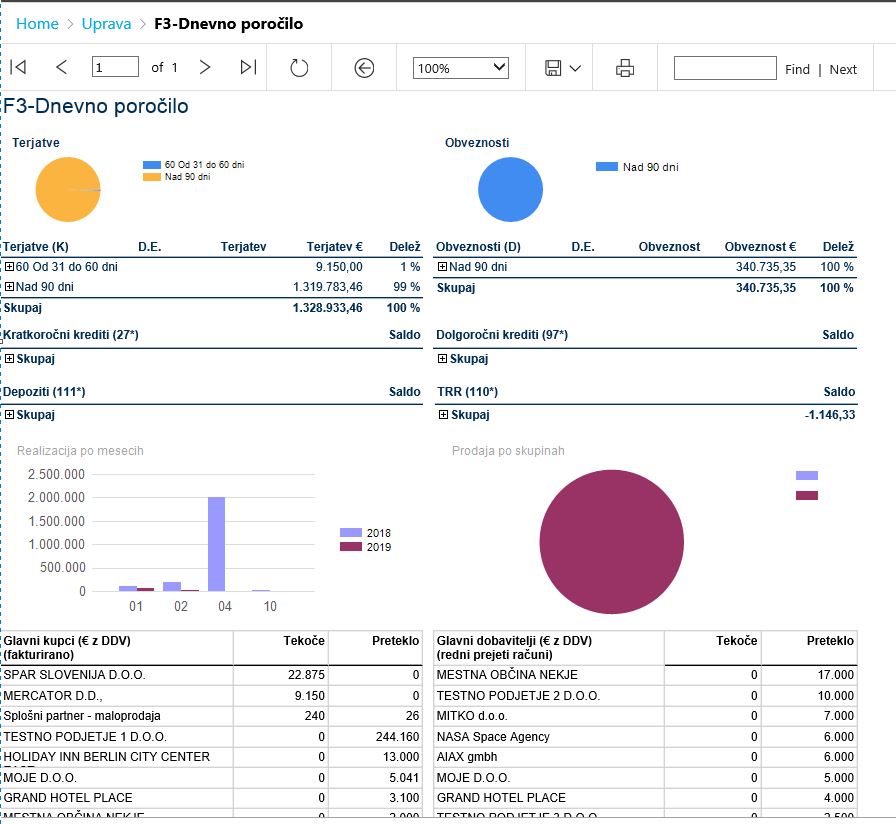Click TESTNO PODJETJE 2 D.O.O. with 10.000
The height and width of the screenshot is (824, 896).
point(646,695)
